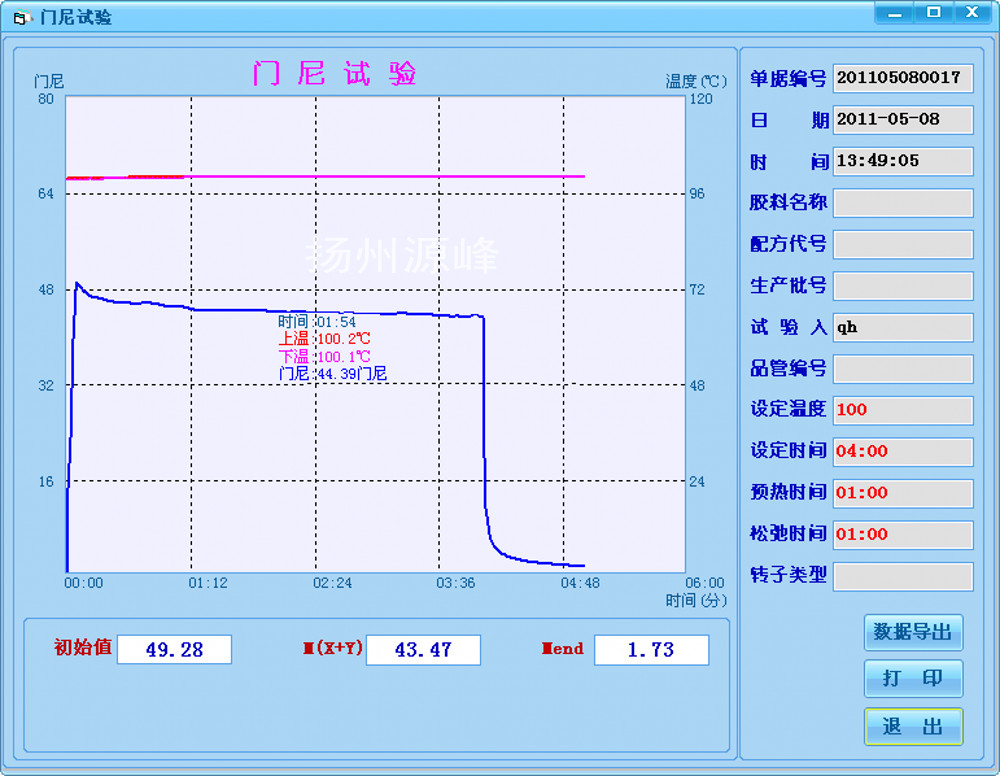Image resolution: width=1000 pixels, height=776 pixels.
Task: Click the tooltip line 时间:01:54
Action: (317, 321)
